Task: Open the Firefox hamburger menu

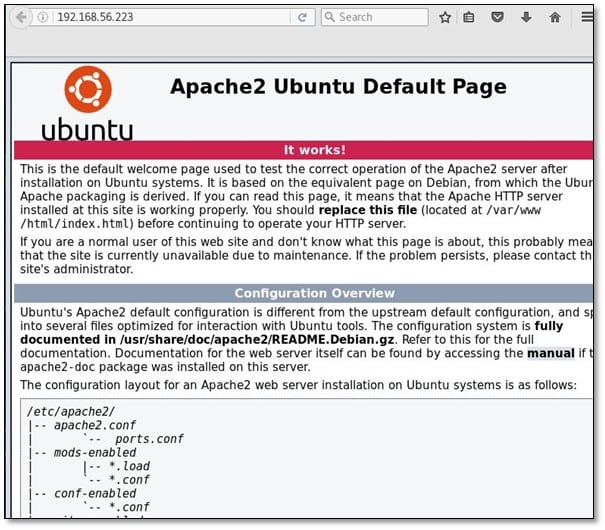Action: coord(588,17)
